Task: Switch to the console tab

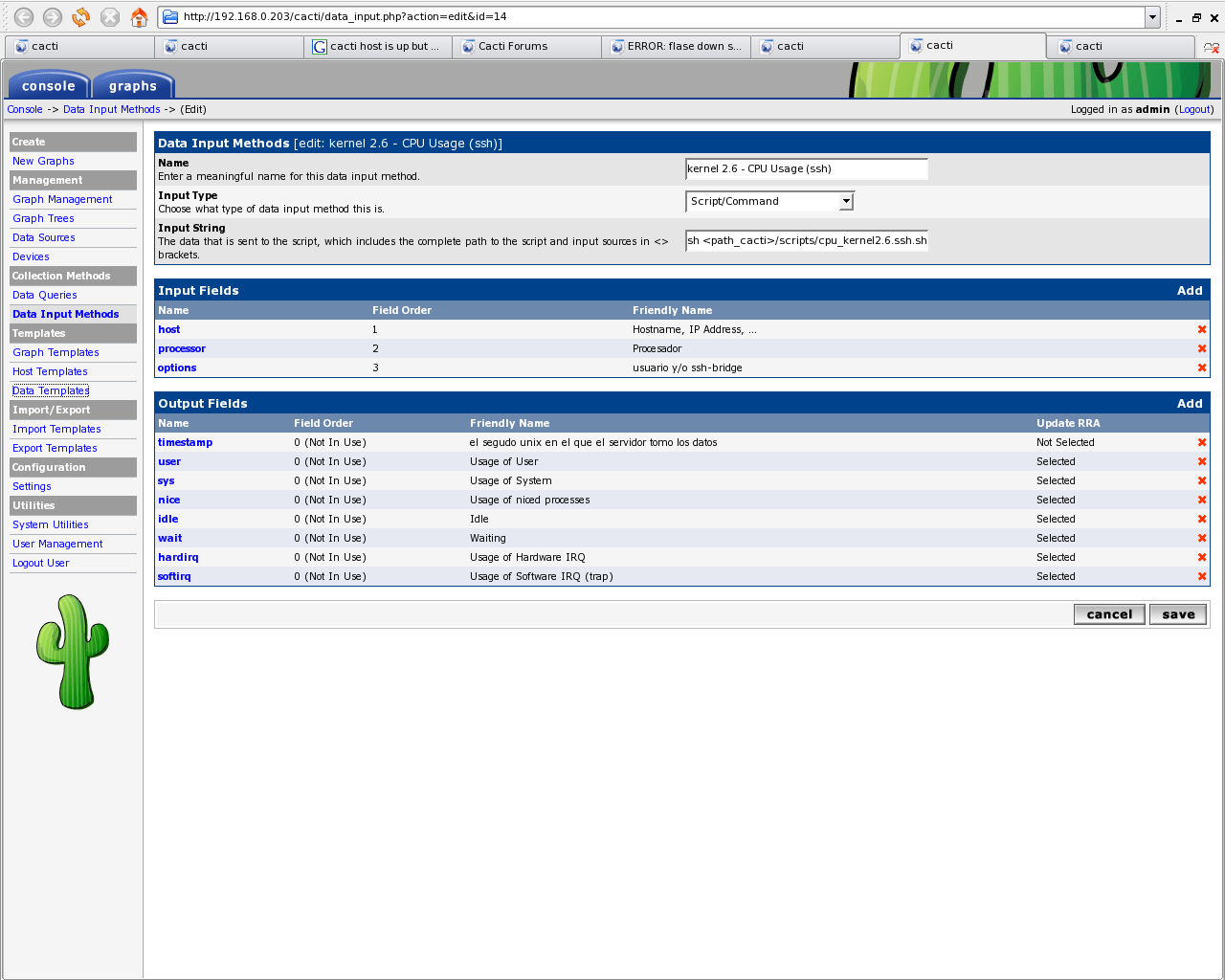Action: tap(49, 85)
